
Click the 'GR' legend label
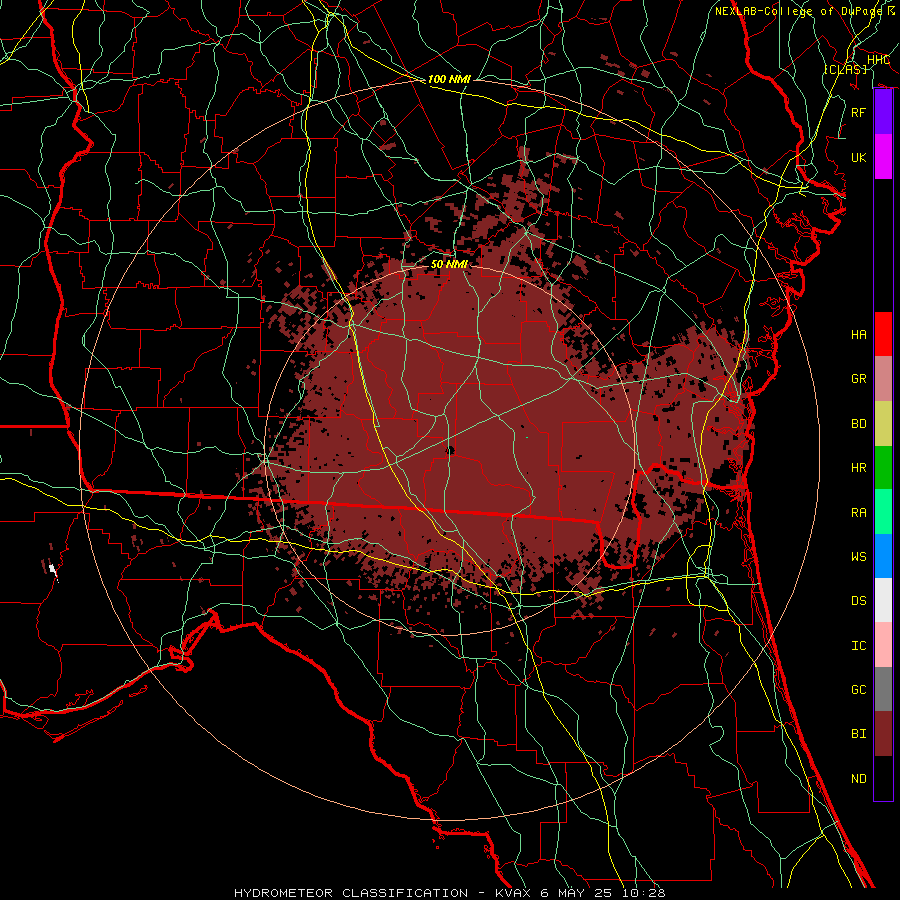(x=858, y=379)
